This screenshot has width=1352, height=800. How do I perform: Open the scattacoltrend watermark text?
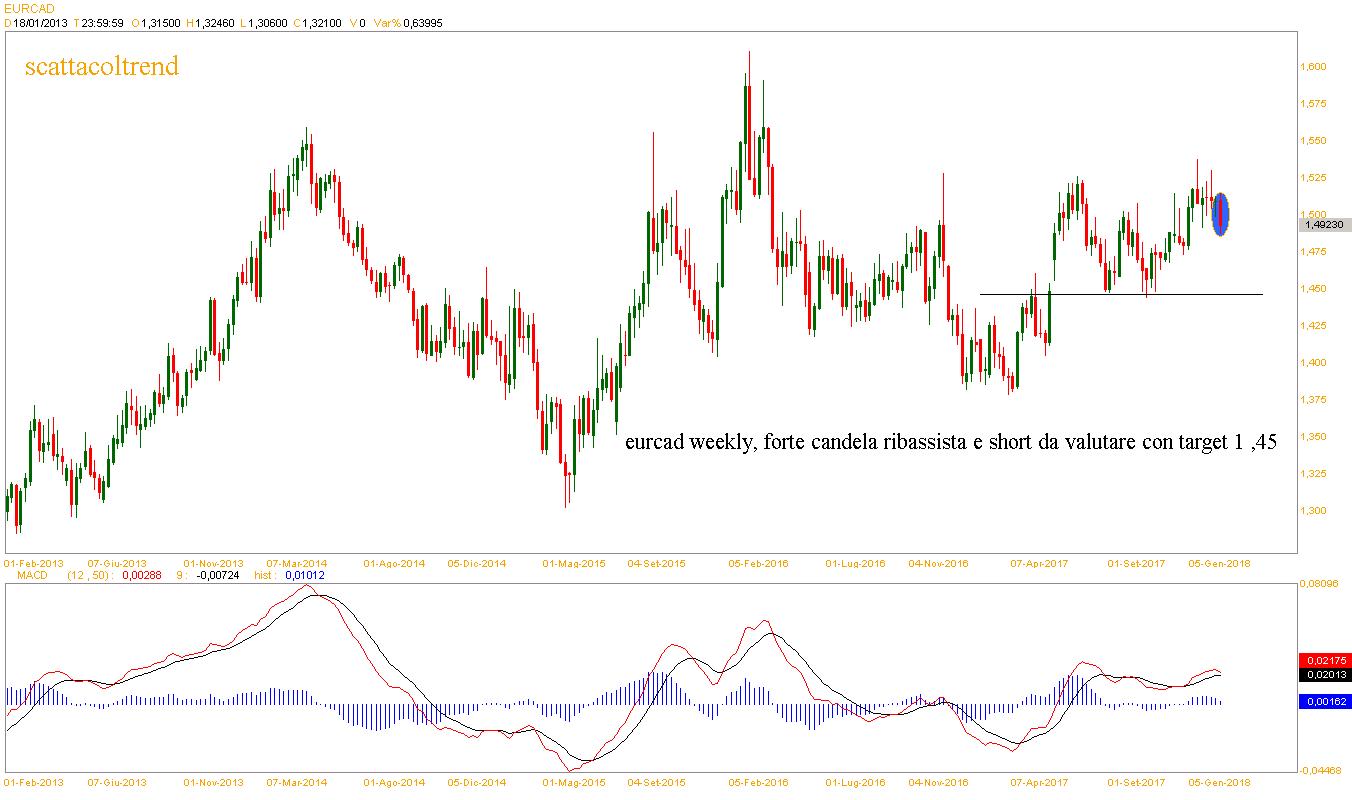tap(101, 67)
